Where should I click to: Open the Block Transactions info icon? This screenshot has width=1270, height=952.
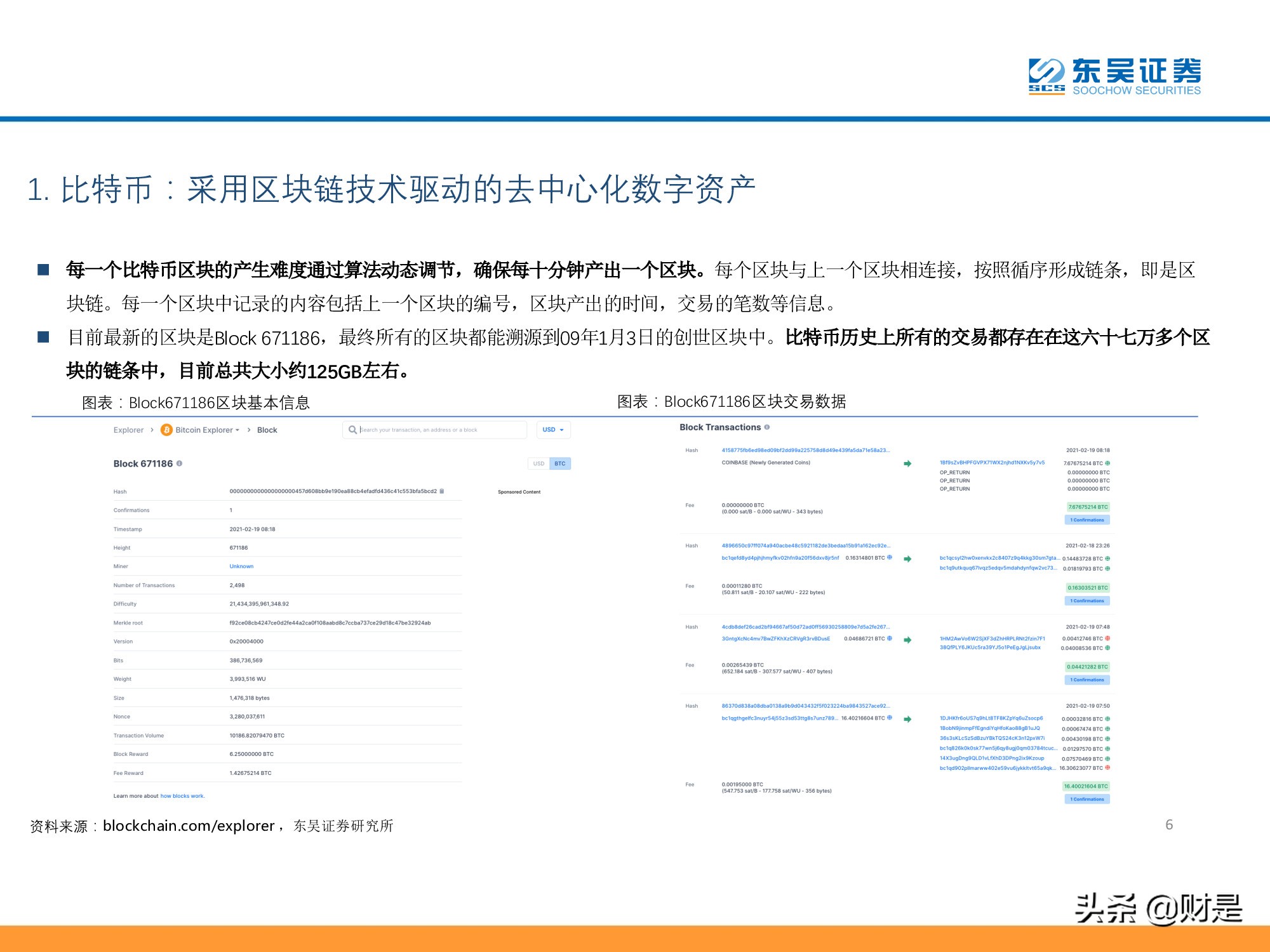[767, 428]
